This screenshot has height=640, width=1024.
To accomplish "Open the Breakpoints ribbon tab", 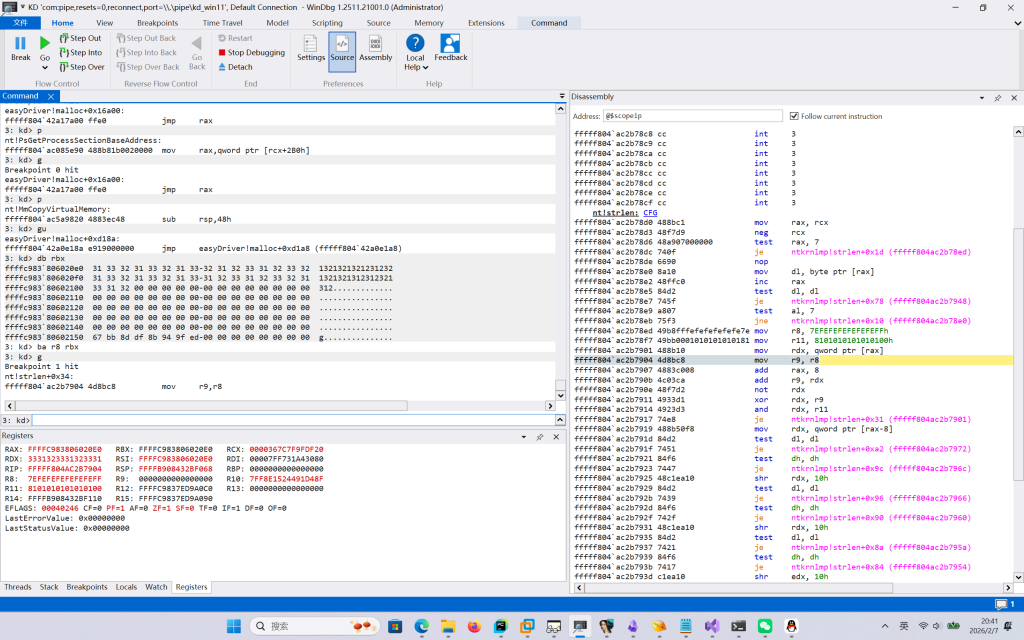I will click(157, 22).
